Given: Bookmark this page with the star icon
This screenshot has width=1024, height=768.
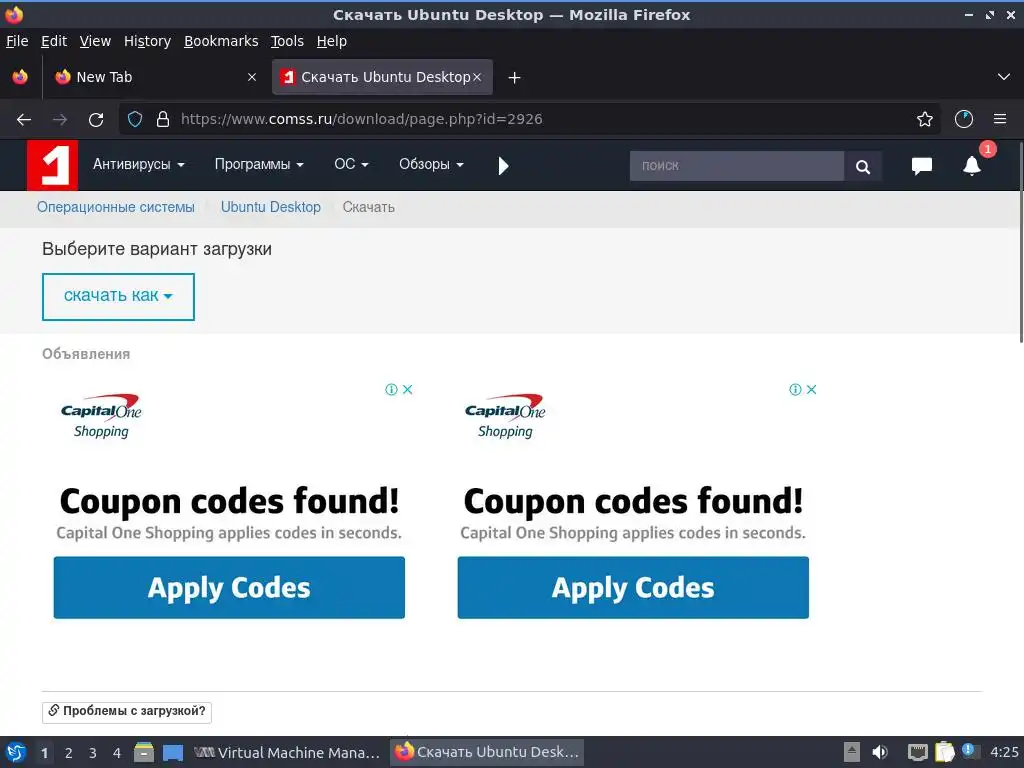Looking at the screenshot, I should click(924, 120).
